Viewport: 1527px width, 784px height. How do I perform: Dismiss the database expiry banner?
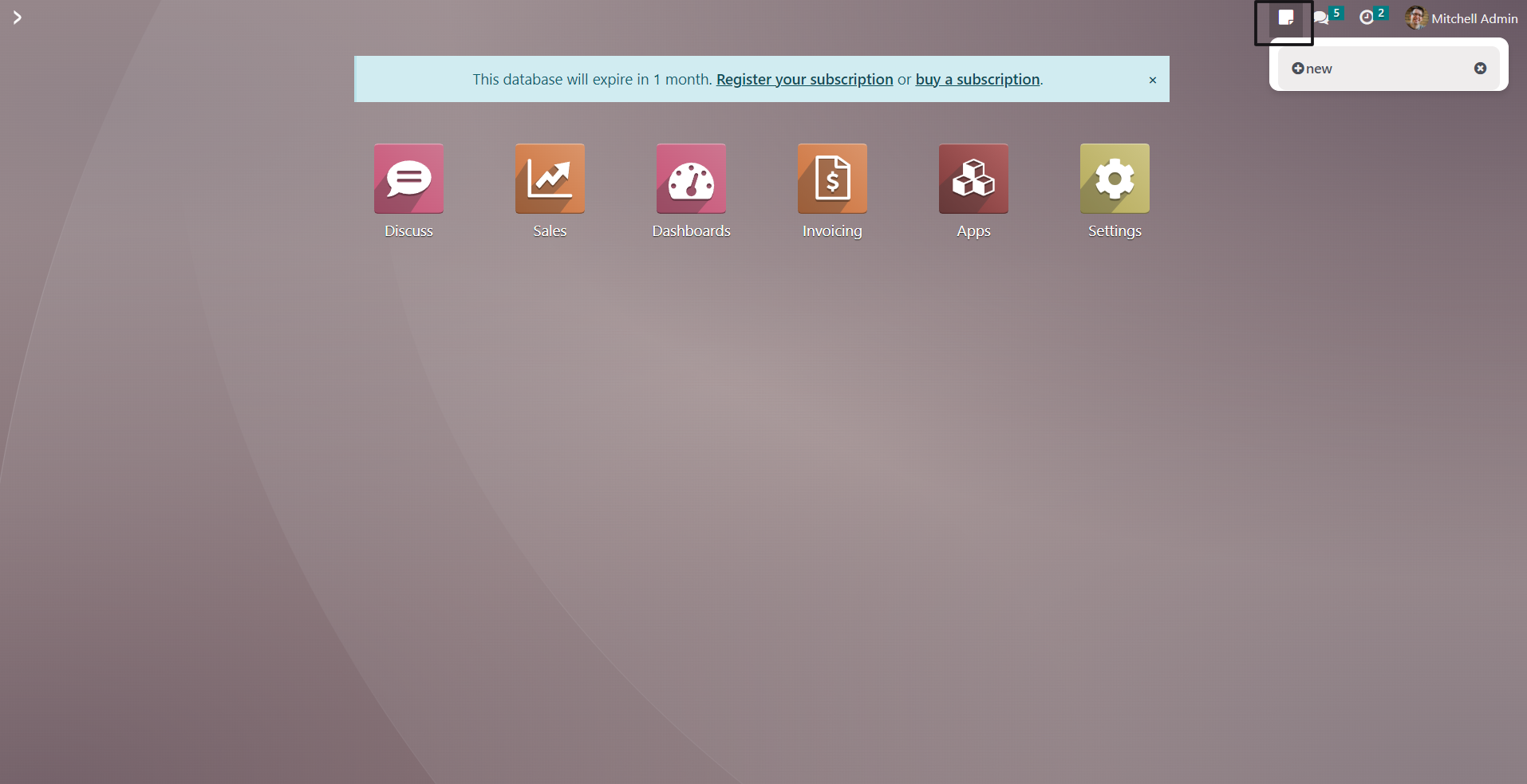(x=1152, y=80)
